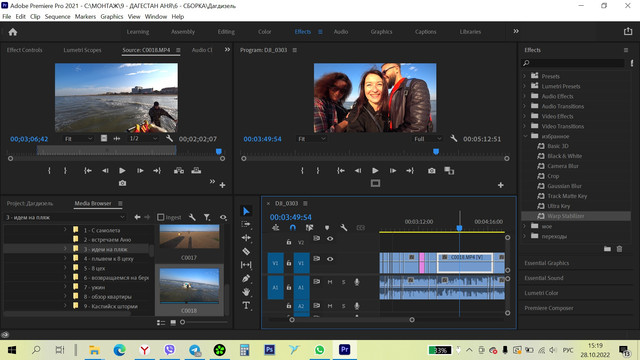Open Photoshop from the taskbar
The width and height of the screenshot is (640, 360).
[x=269, y=350]
